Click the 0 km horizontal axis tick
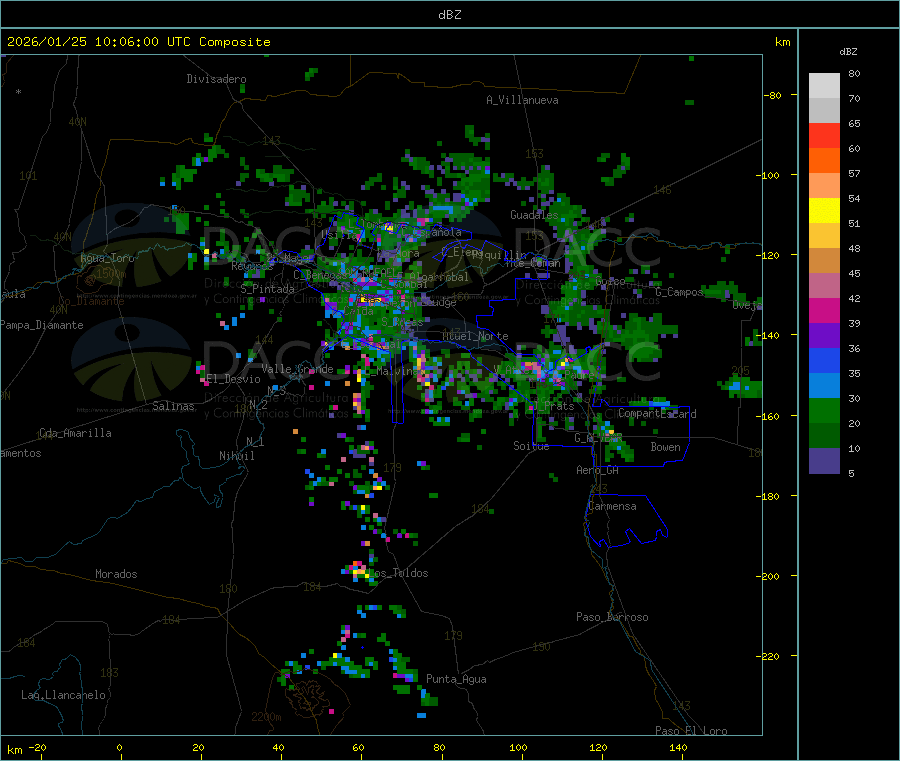The image size is (900, 761). (119, 747)
